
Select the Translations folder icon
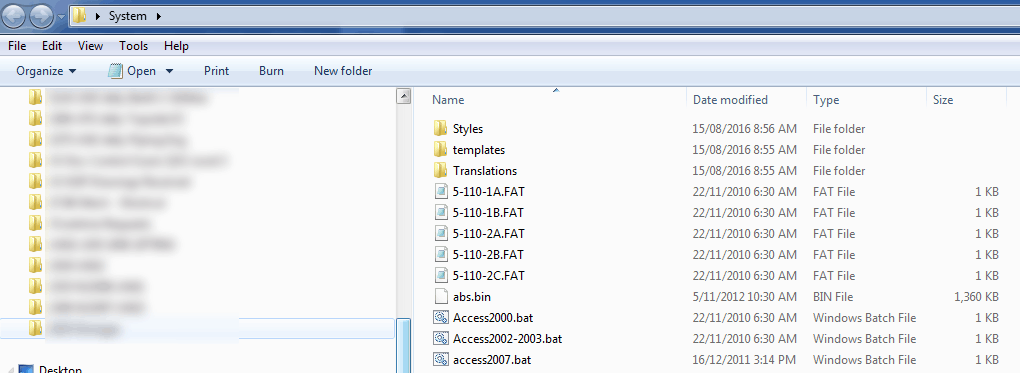click(x=440, y=170)
